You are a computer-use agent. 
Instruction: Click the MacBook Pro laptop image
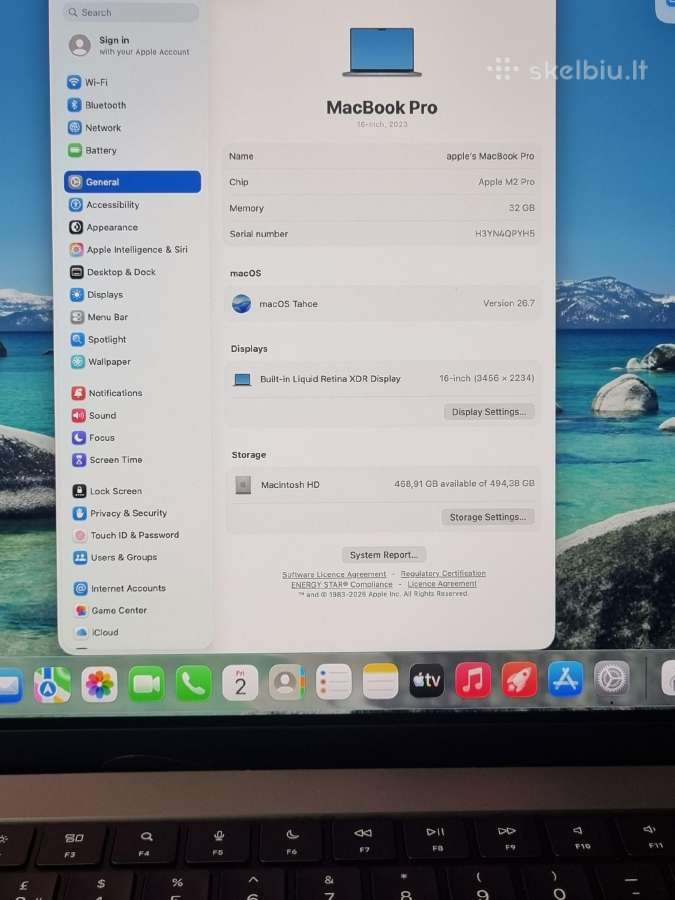(x=382, y=52)
